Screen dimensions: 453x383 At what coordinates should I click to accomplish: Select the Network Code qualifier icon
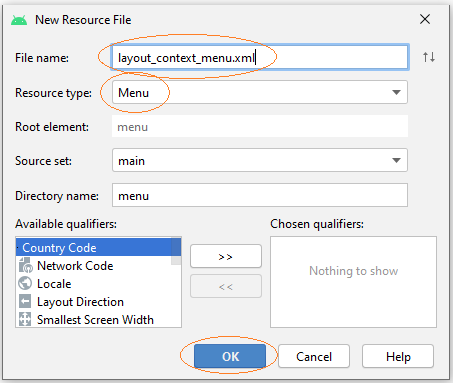click(x=25, y=266)
